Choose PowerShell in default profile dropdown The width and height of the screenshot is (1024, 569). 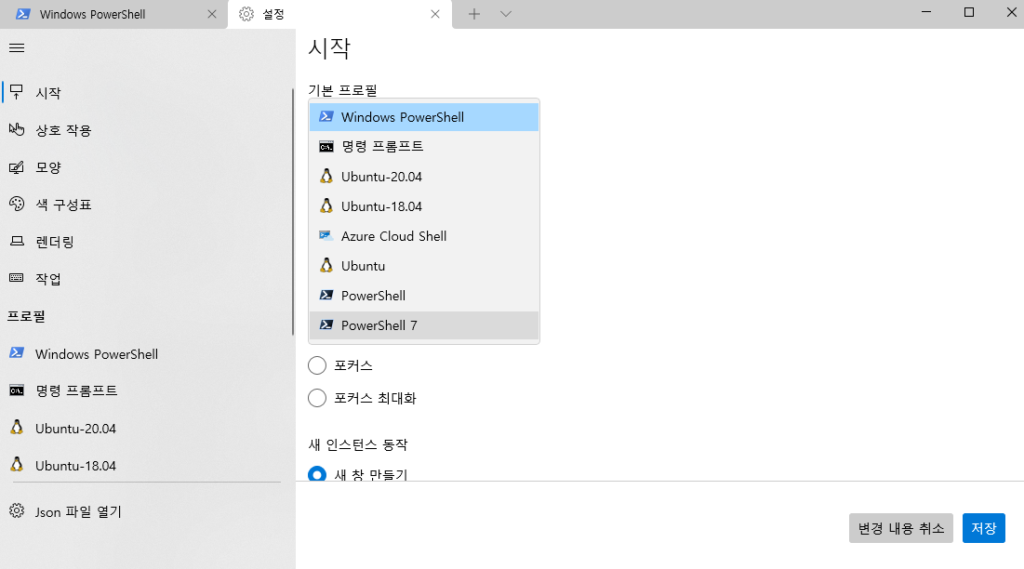pyautogui.click(x=424, y=295)
